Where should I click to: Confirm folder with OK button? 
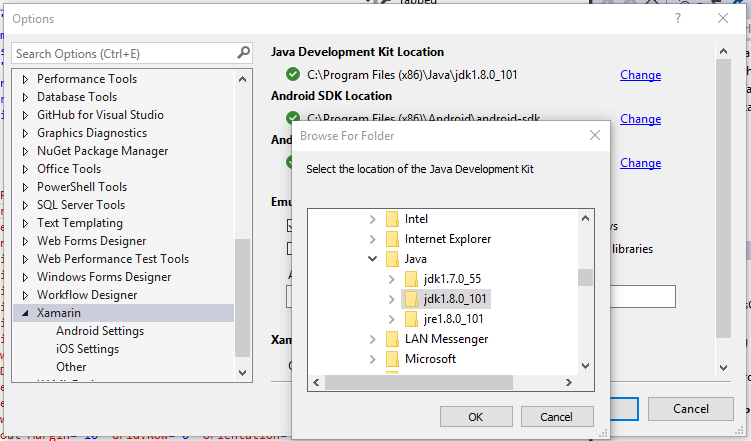(476, 417)
